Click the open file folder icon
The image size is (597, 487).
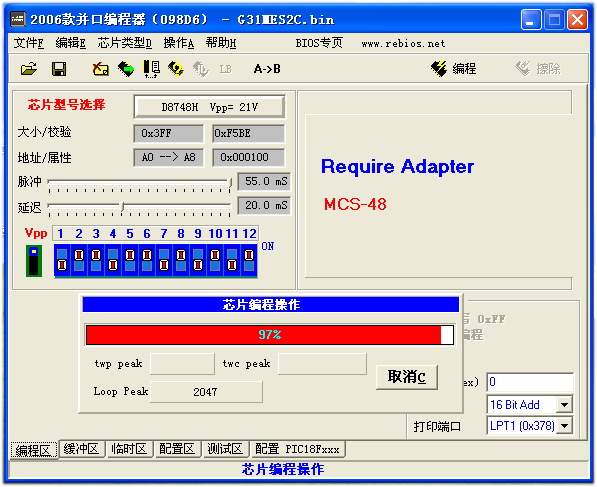tap(29, 69)
